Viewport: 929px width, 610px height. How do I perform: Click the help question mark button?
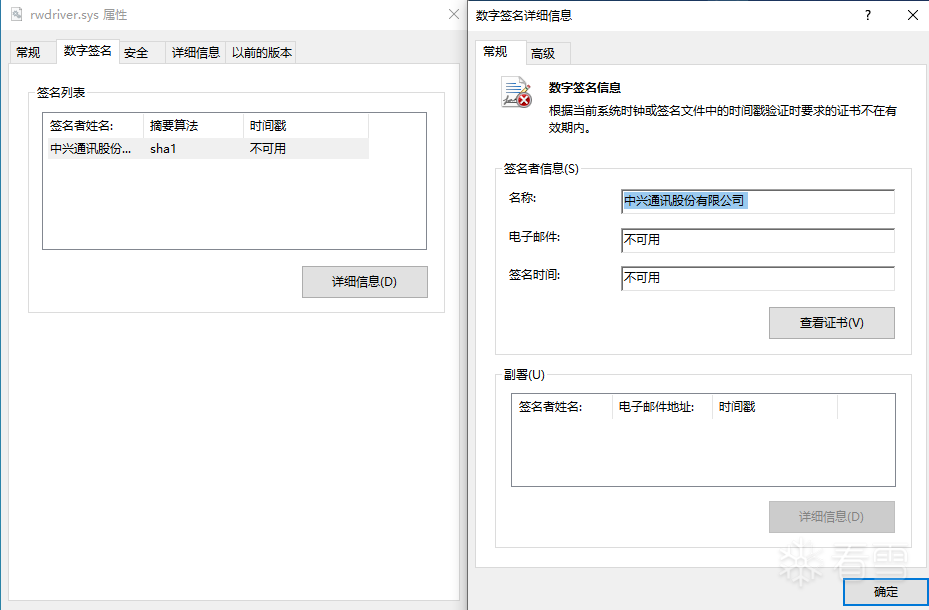click(x=868, y=15)
